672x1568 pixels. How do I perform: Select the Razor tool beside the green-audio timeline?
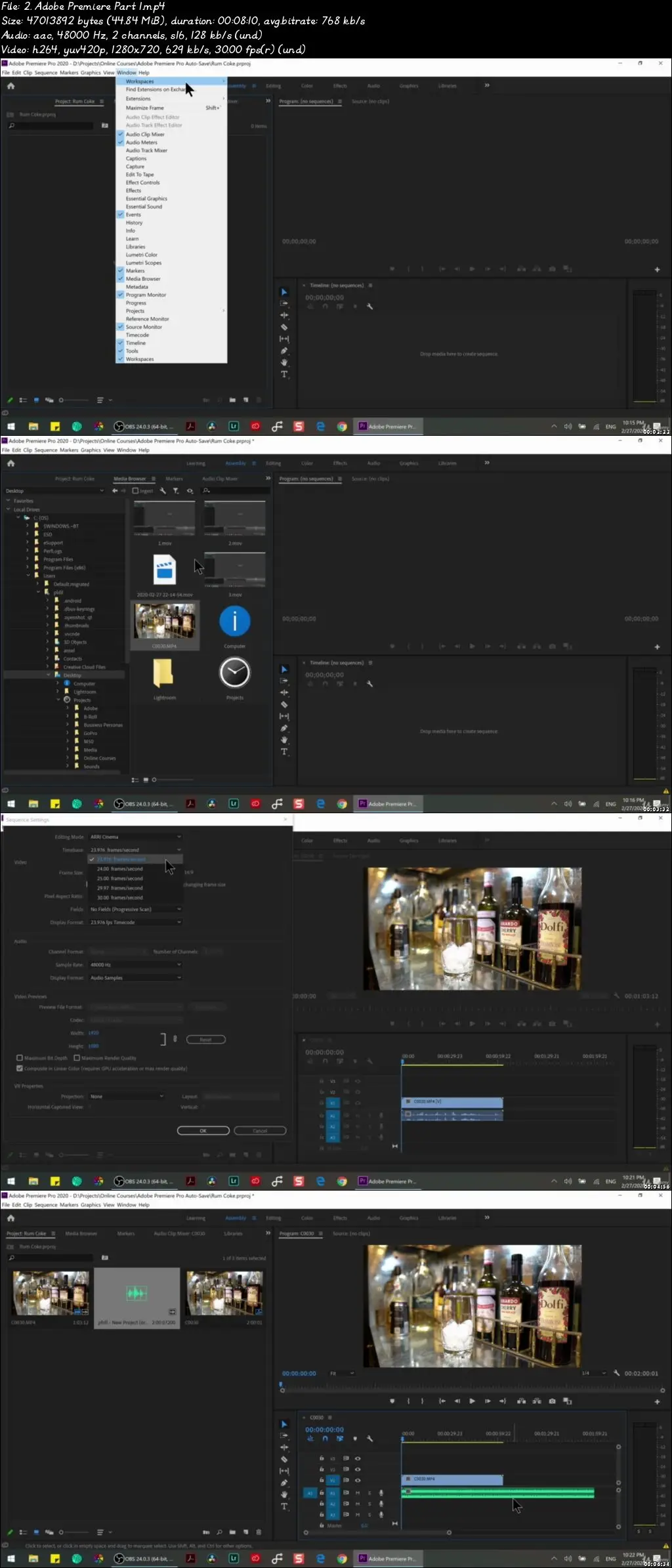tap(284, 1459)
